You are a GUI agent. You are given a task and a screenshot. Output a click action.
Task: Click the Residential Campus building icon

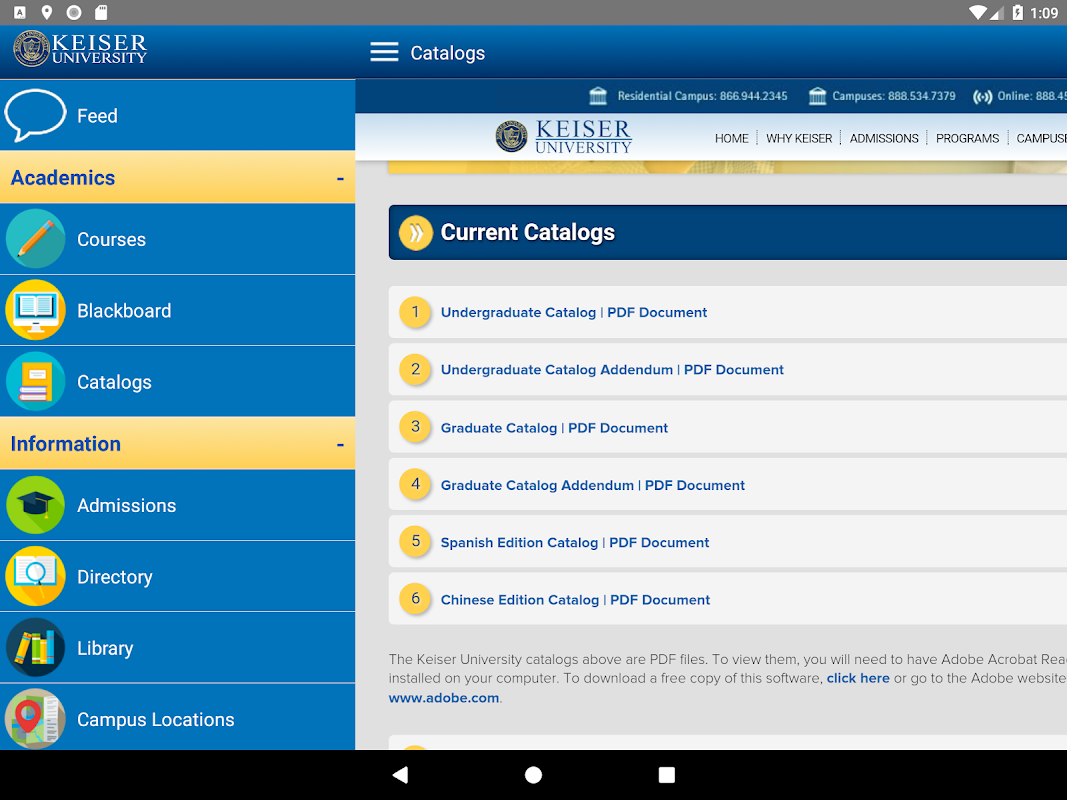pyautogui.click(x=598, y=96)
